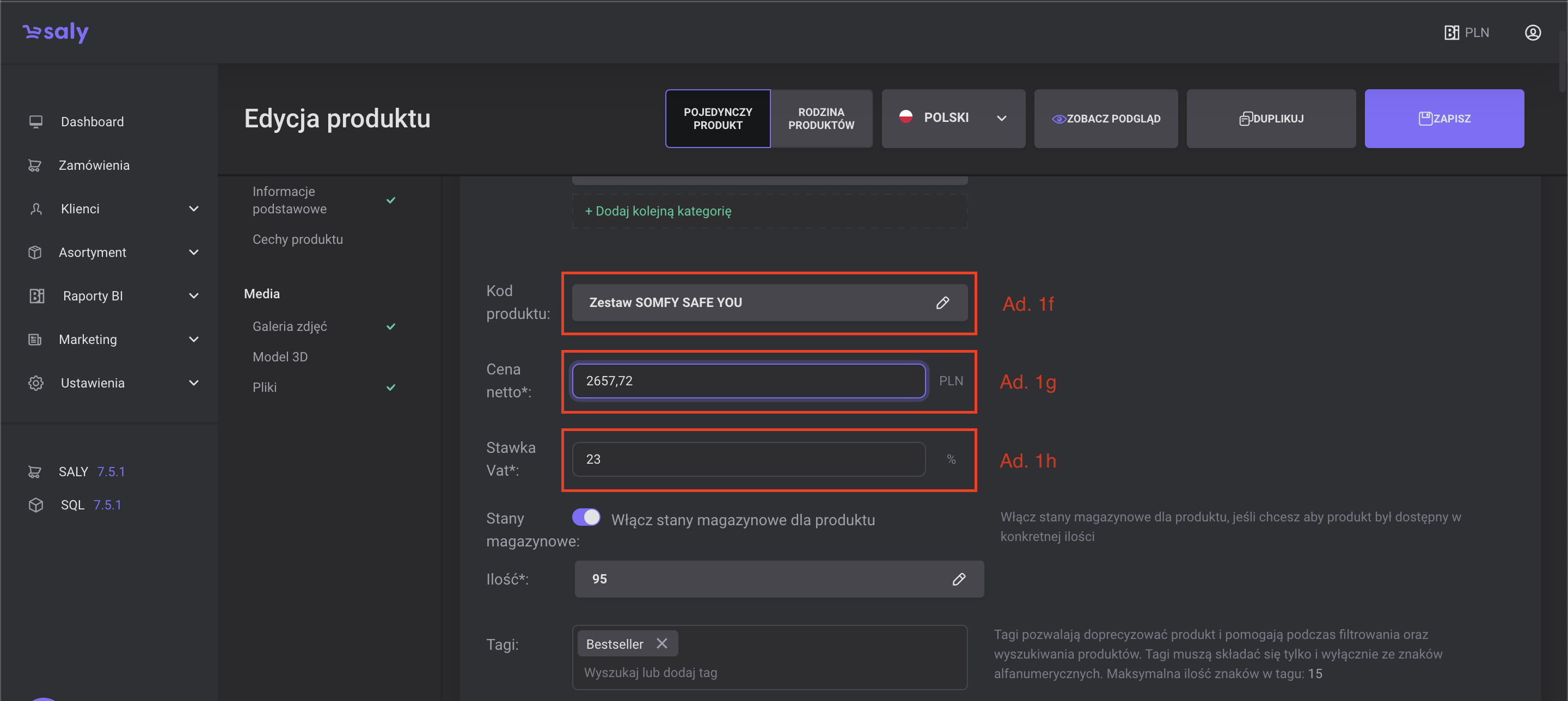The image size is (1568, 701).
Task: Click Dodaj kolejną kategorię link
Action: [x=658, y=211]
